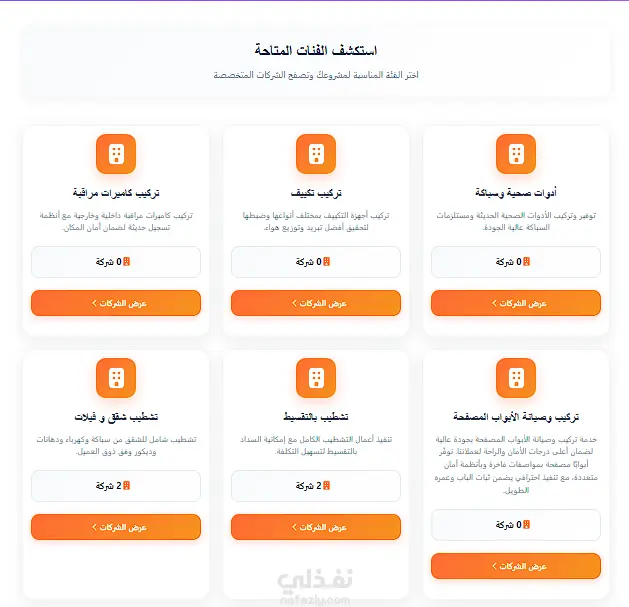
Task: Click the orange icon above تركيب تكييف
Action: tap(316, 154)
